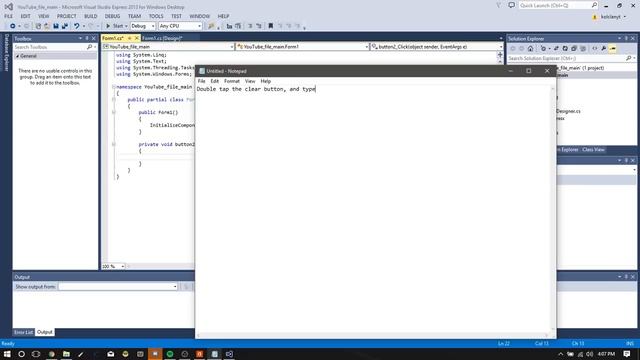Click the Save All toolbar icon
Viewport: 640px width, 360px height.
(x=64, y=26)
